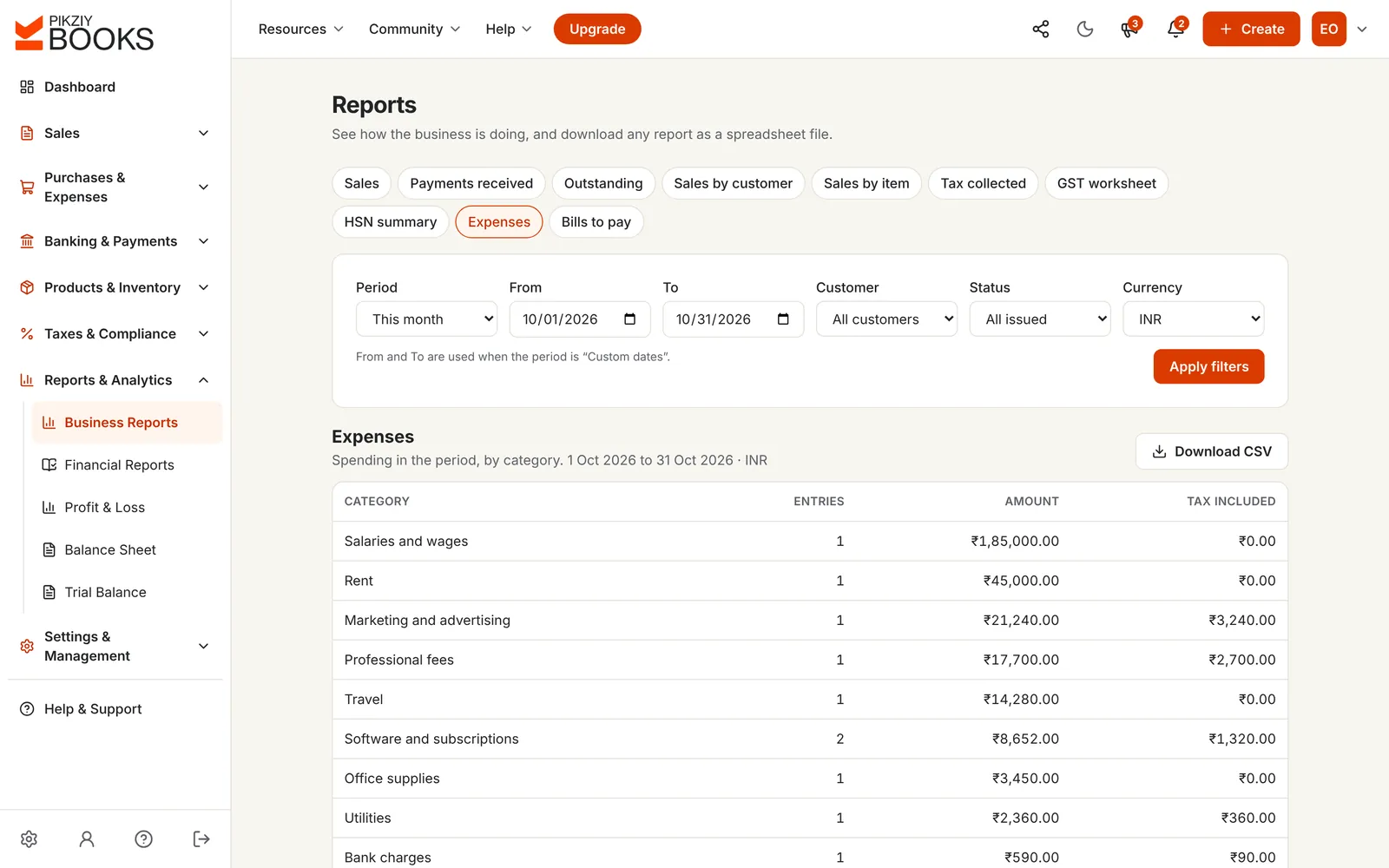Switch to the Payments received tab

pyautogui.click(x=471, y=183)
